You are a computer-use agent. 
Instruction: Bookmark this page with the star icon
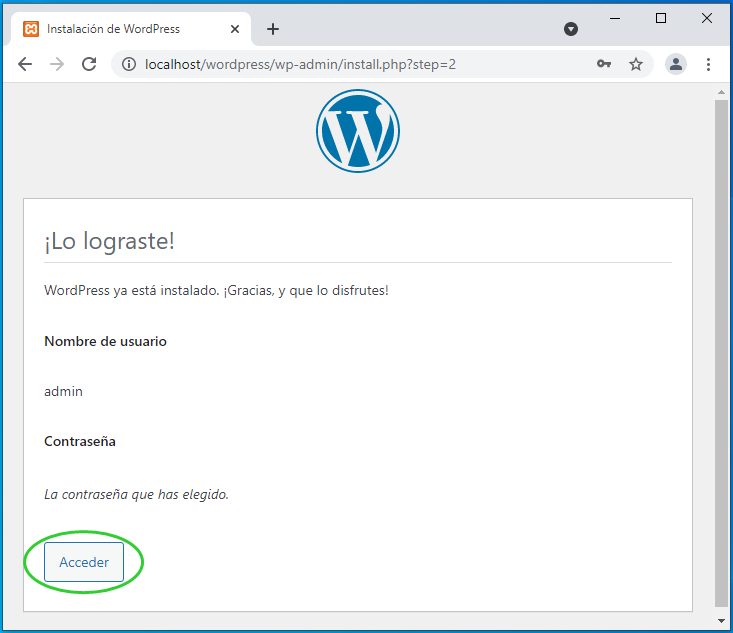coord(636,64)
